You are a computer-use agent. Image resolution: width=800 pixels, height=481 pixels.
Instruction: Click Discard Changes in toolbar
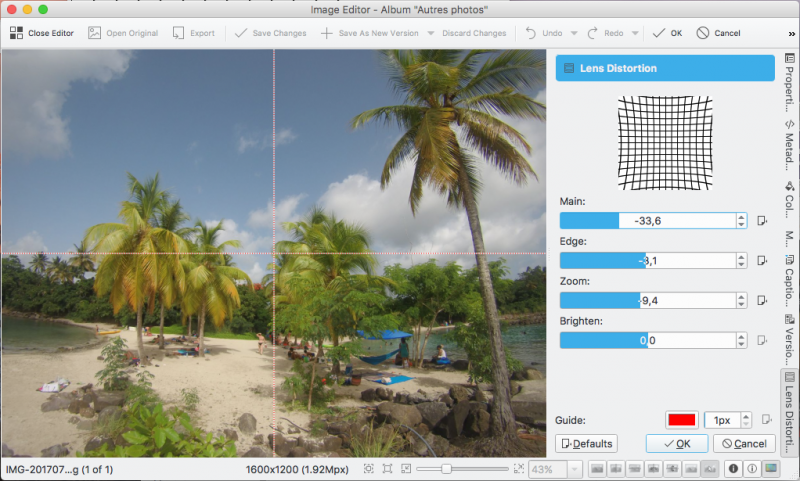pyautogui.click(x=474, y=33)
